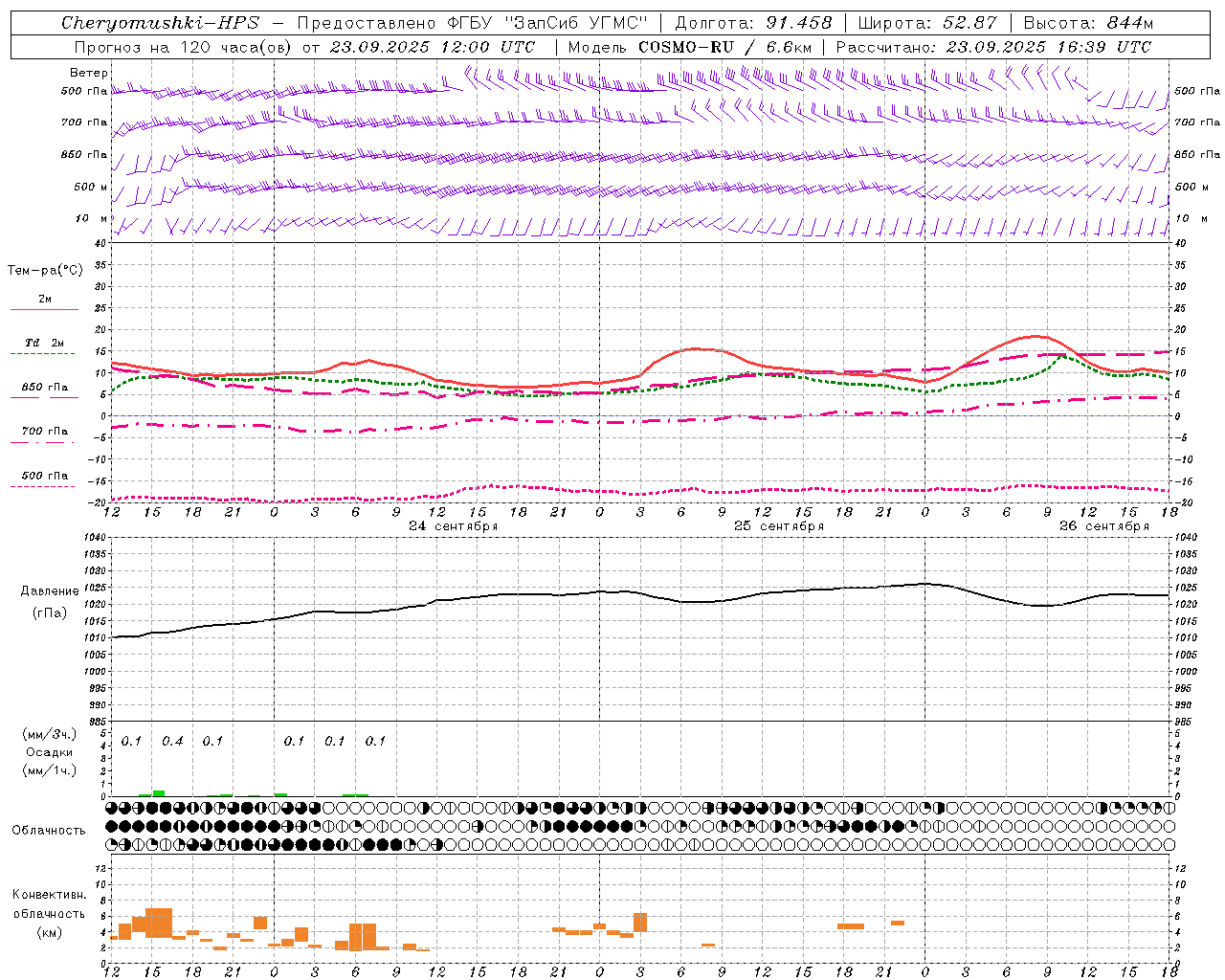This screenshot has height=980, width=1225.
Task: Click the provider text ФГБУ "ЗапСиб УГМС"
Action: click(547, 23)
